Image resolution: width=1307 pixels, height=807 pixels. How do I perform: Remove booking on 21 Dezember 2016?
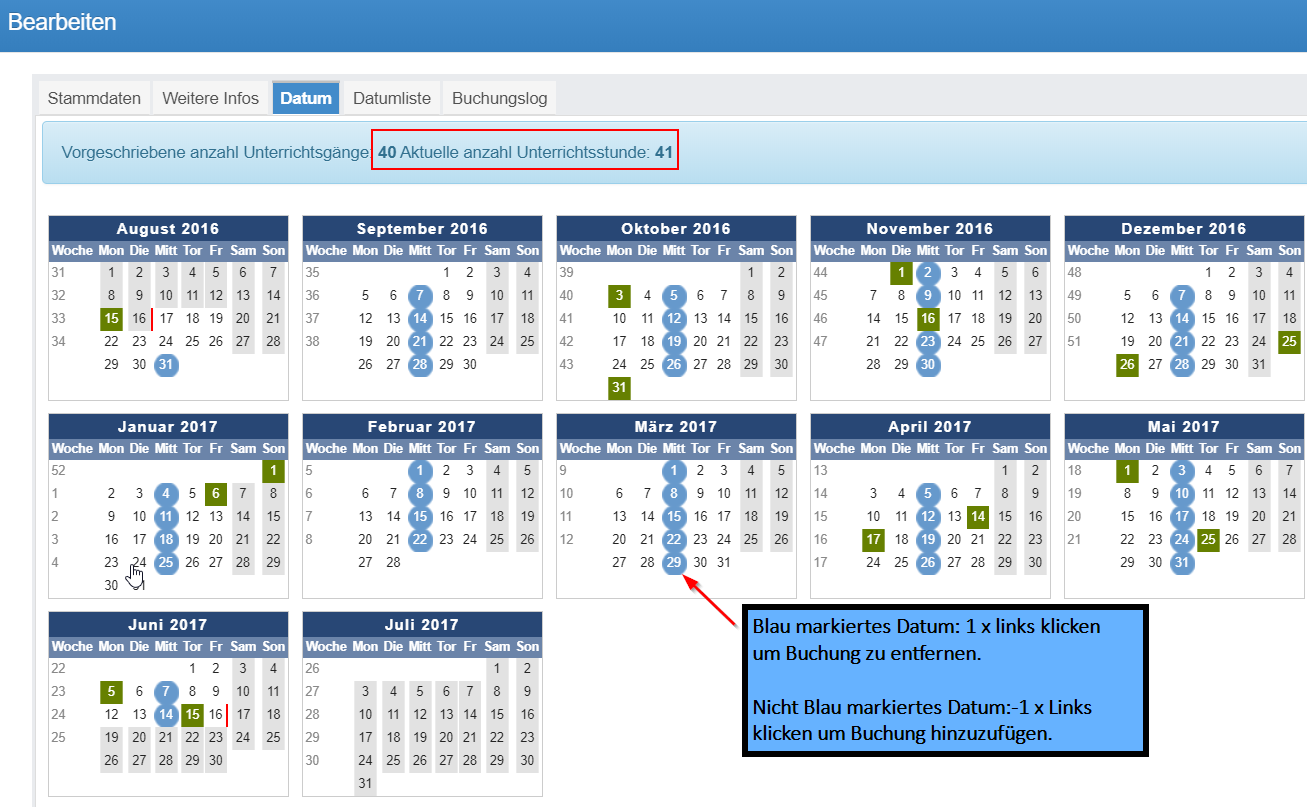(1182, 342)
